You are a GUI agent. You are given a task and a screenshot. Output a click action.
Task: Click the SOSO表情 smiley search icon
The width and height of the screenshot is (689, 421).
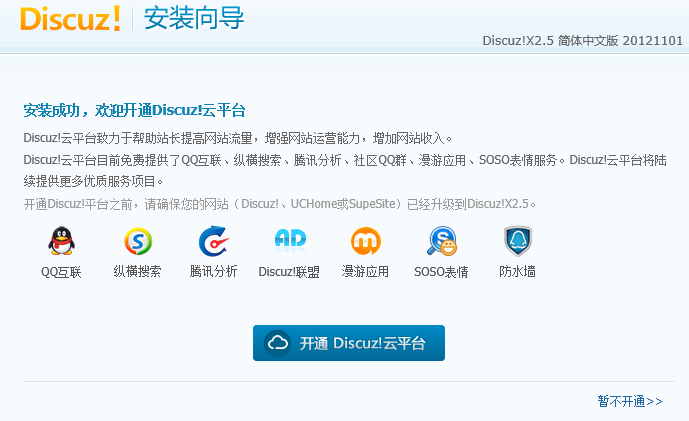(442, 241)
